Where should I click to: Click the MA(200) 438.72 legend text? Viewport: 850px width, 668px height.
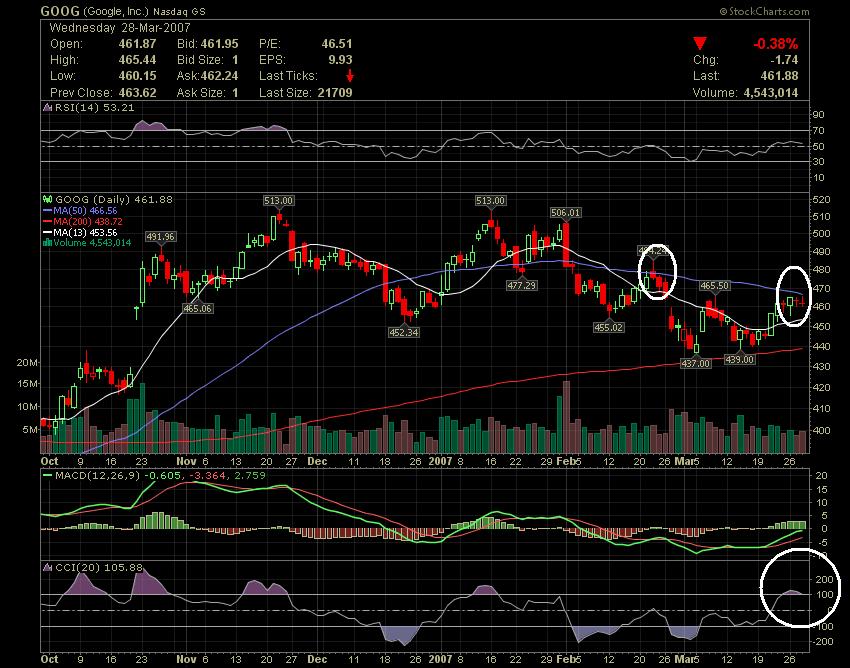tap(87, 222)
